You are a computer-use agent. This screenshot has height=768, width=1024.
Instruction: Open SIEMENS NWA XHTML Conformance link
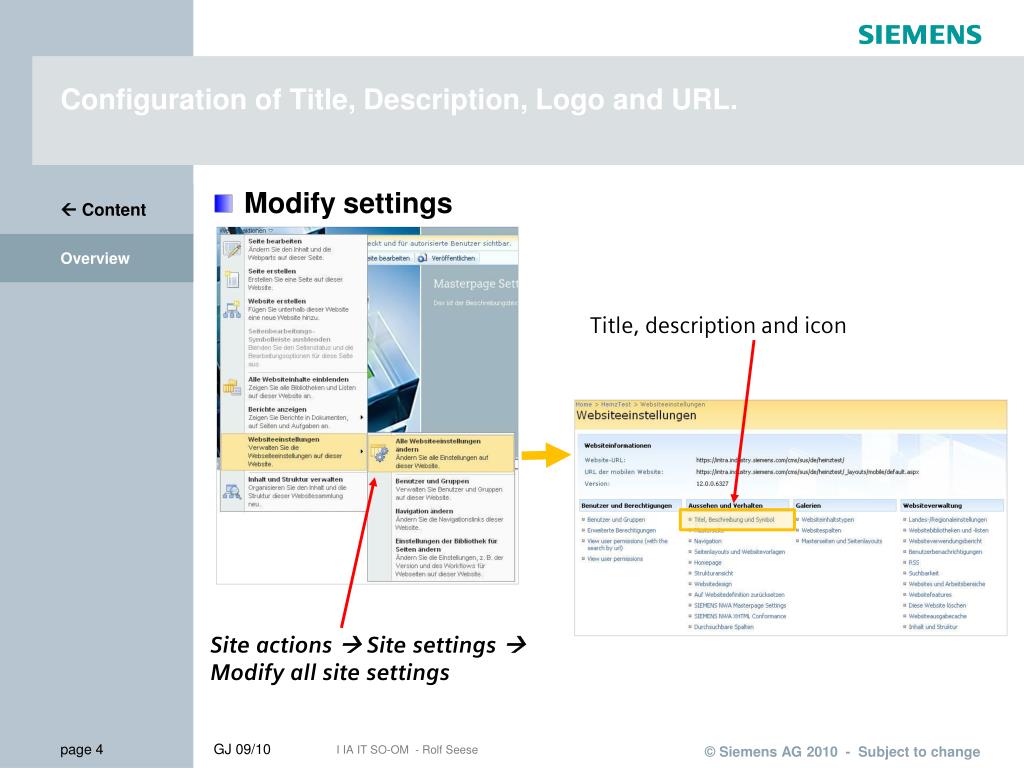740,616
